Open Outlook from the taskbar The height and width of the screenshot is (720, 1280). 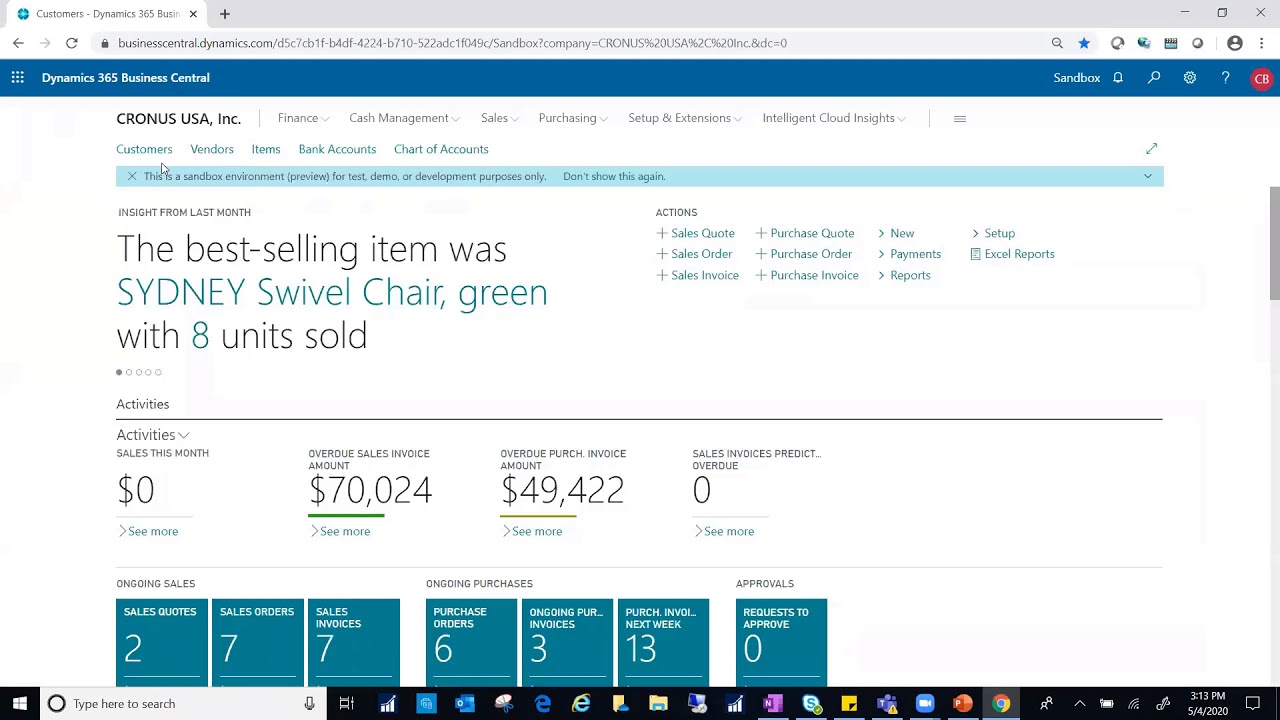(465, 704)
